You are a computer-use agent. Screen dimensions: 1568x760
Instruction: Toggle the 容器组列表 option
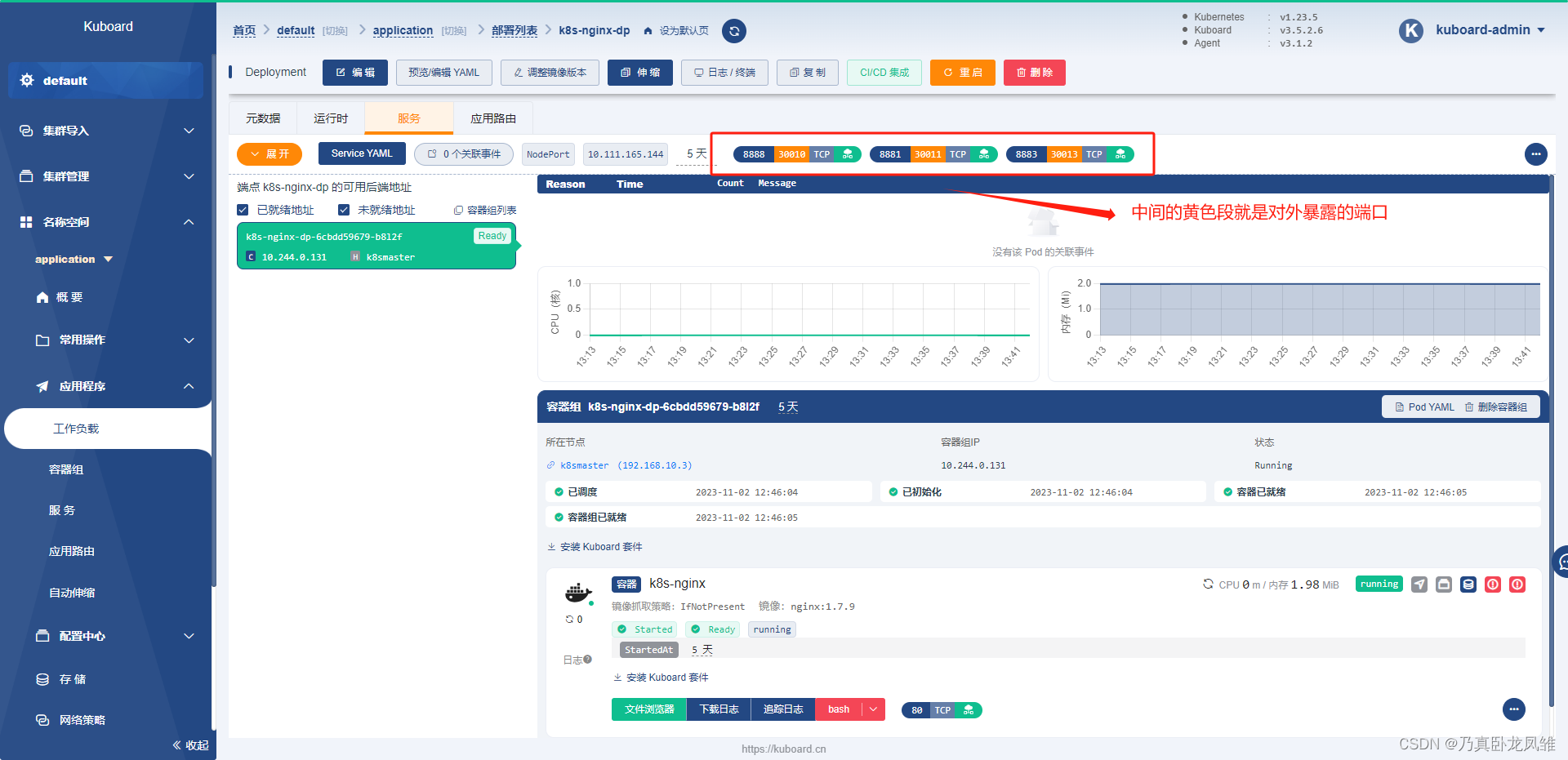485,210
